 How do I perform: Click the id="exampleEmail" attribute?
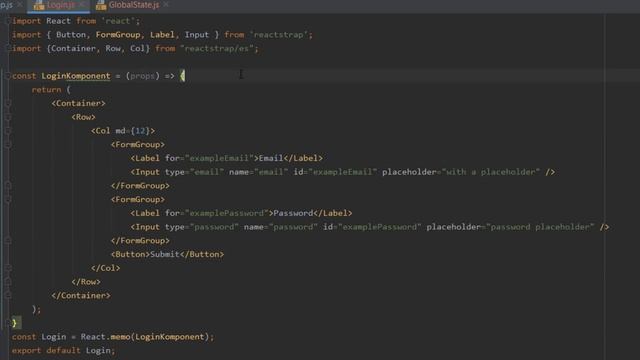click(x=335, y=172)
